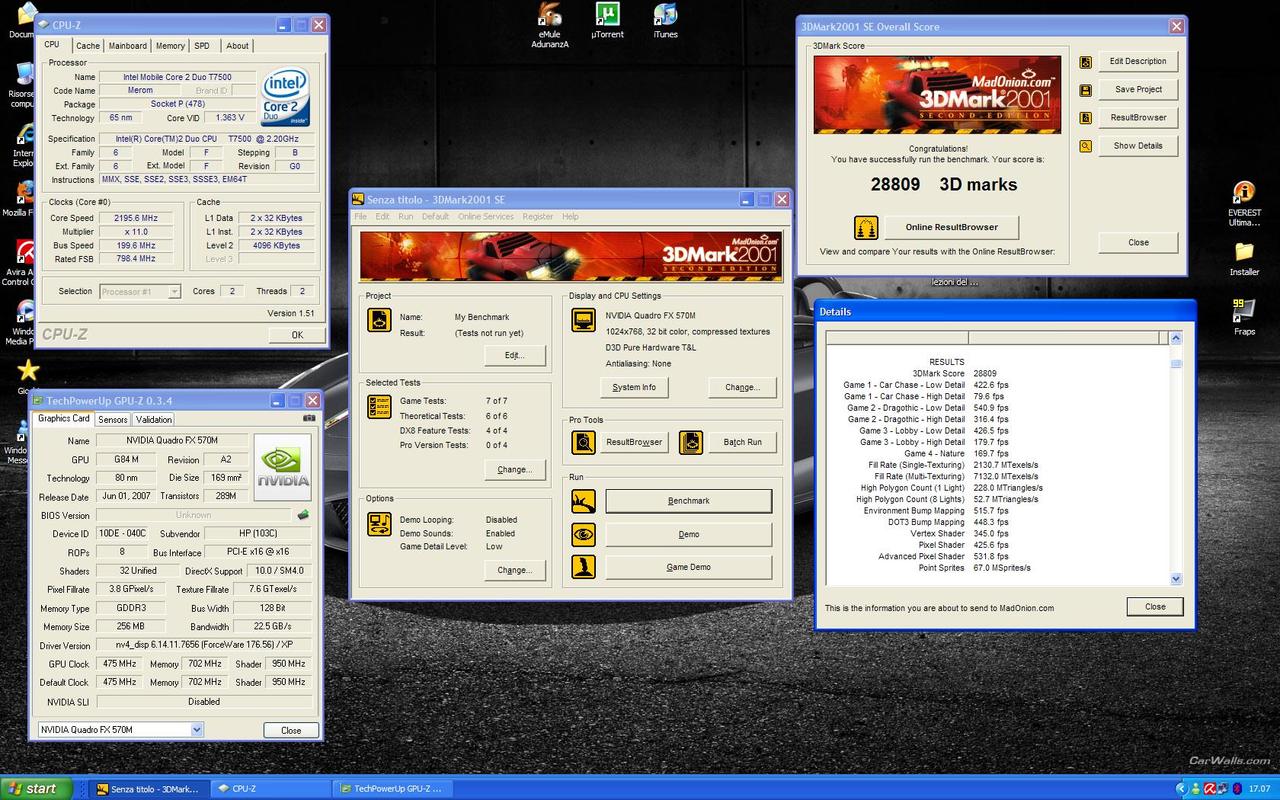Viewport: 1280px width, 800px height.
Task: Expand the hidden system tray icons arrow
Action: tap(1183, 789)
